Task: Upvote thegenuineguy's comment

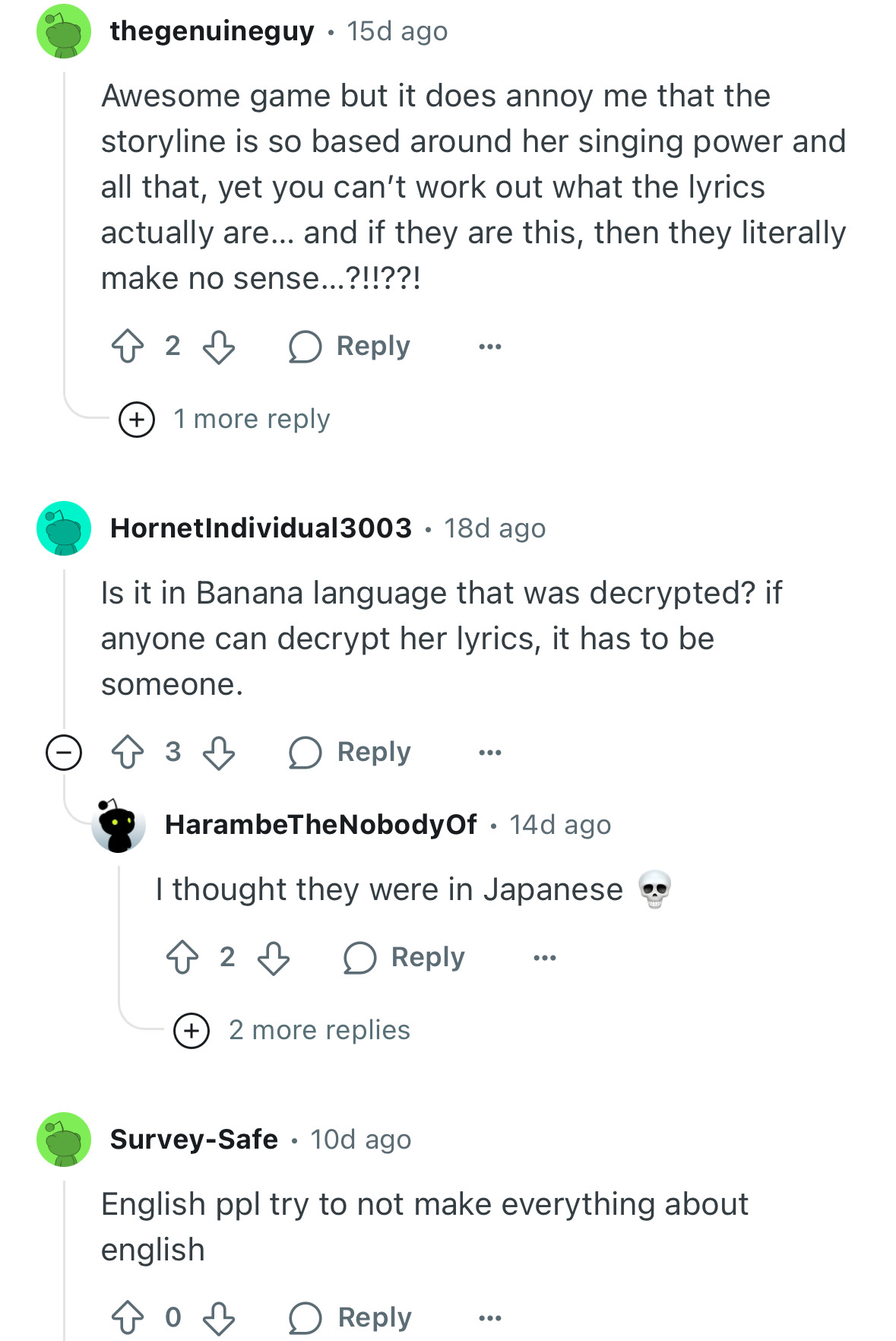Action: 128,347
